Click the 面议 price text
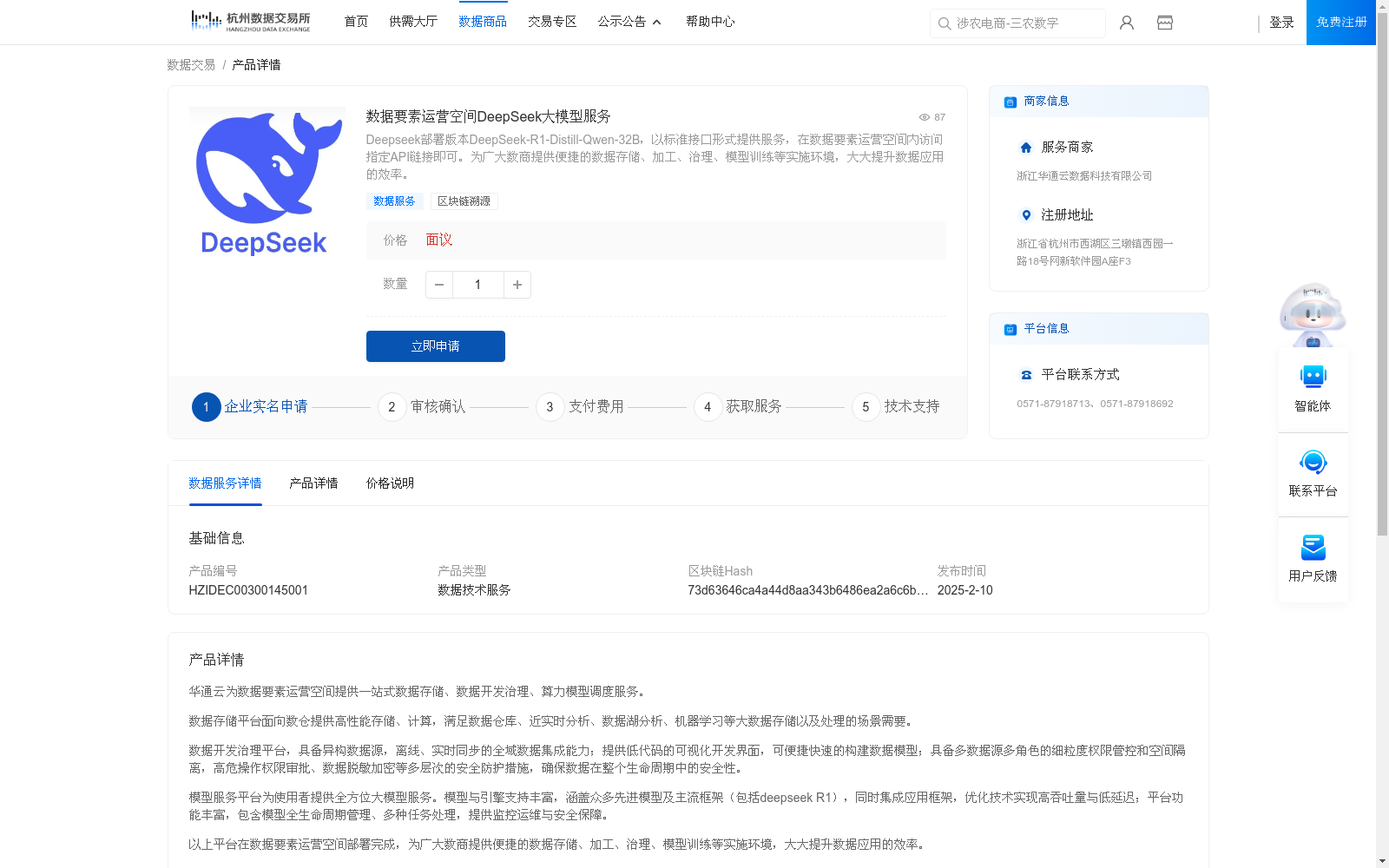This screenshot has height=868, width=1389. (439, 240)
